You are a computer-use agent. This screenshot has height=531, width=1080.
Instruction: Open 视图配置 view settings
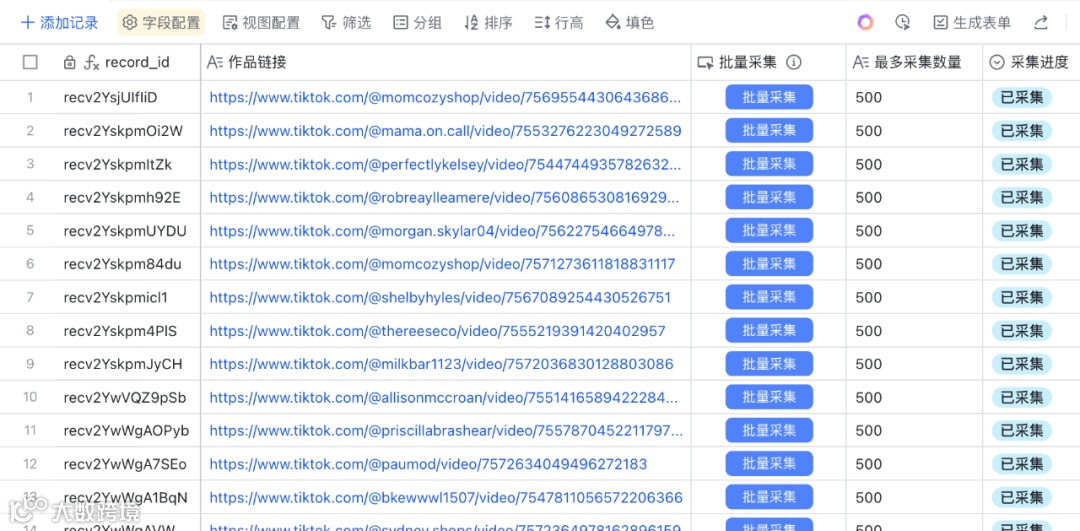click(x=262, y=23)
